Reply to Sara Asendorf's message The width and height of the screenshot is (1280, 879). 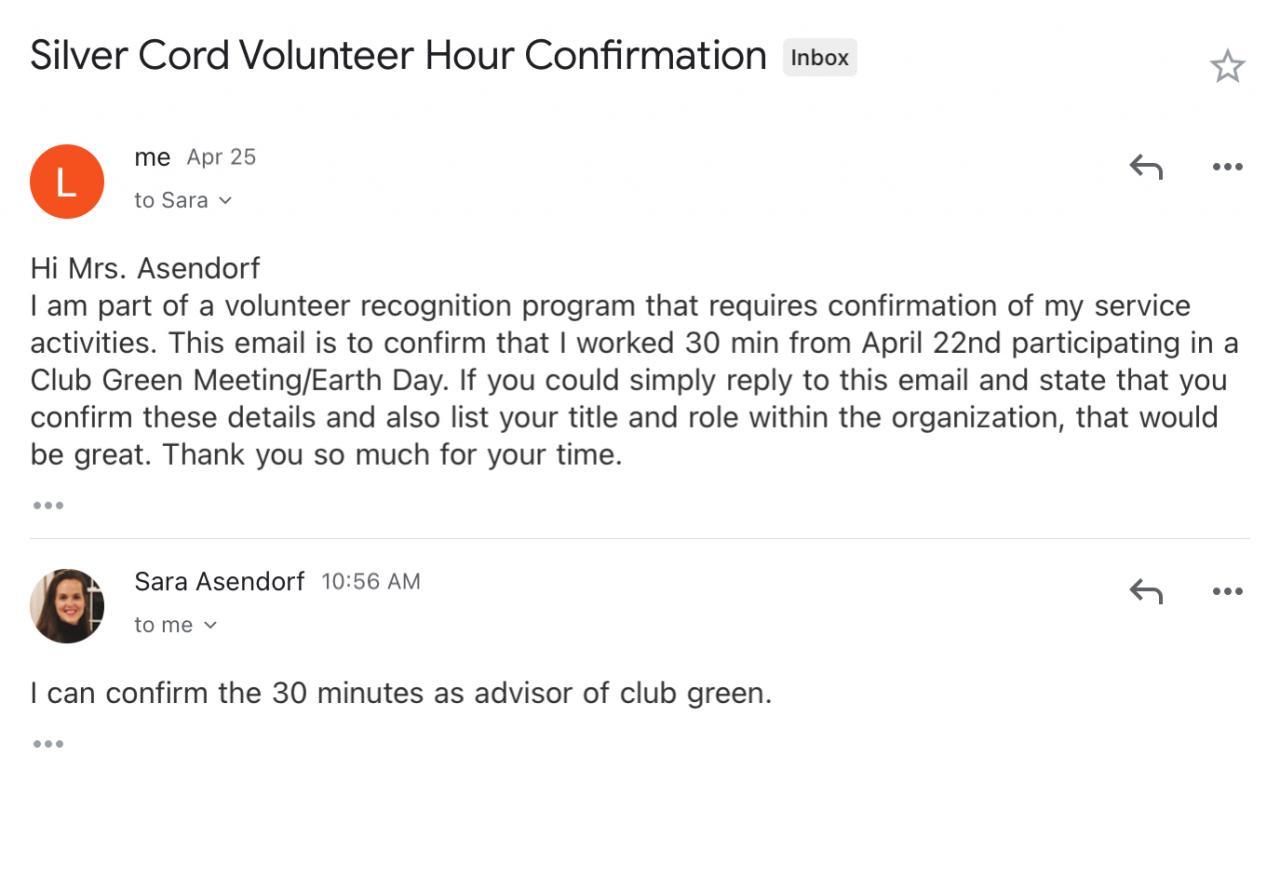pos(1146,592)
